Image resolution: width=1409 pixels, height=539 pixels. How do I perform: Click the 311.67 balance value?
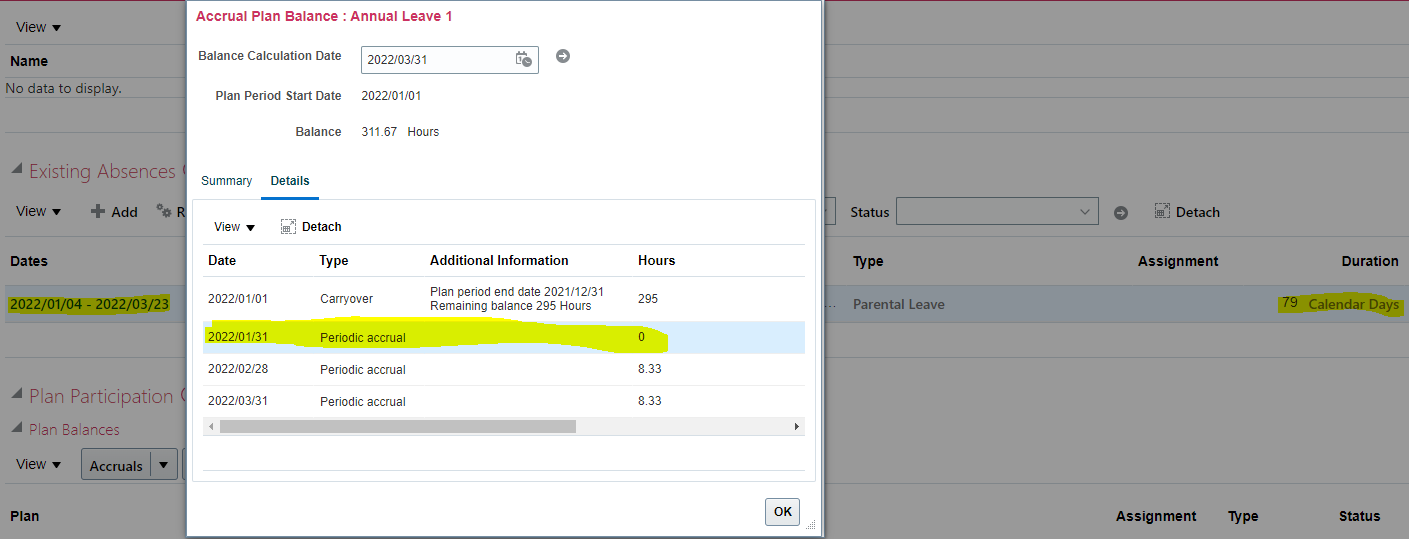click(x=379, y=132)
